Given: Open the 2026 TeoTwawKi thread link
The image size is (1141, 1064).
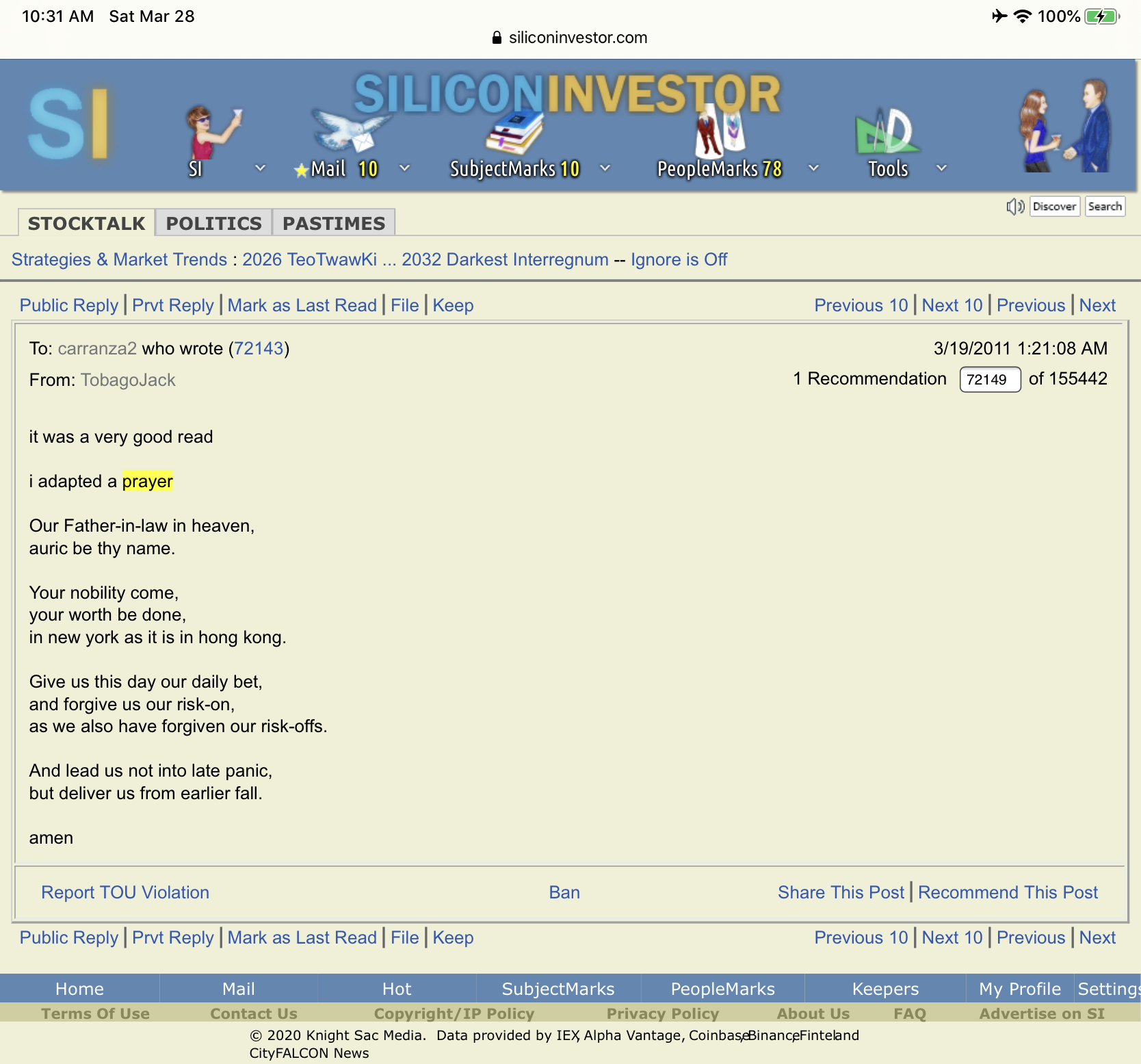Looking at the screenshot, I should [425, 259].
